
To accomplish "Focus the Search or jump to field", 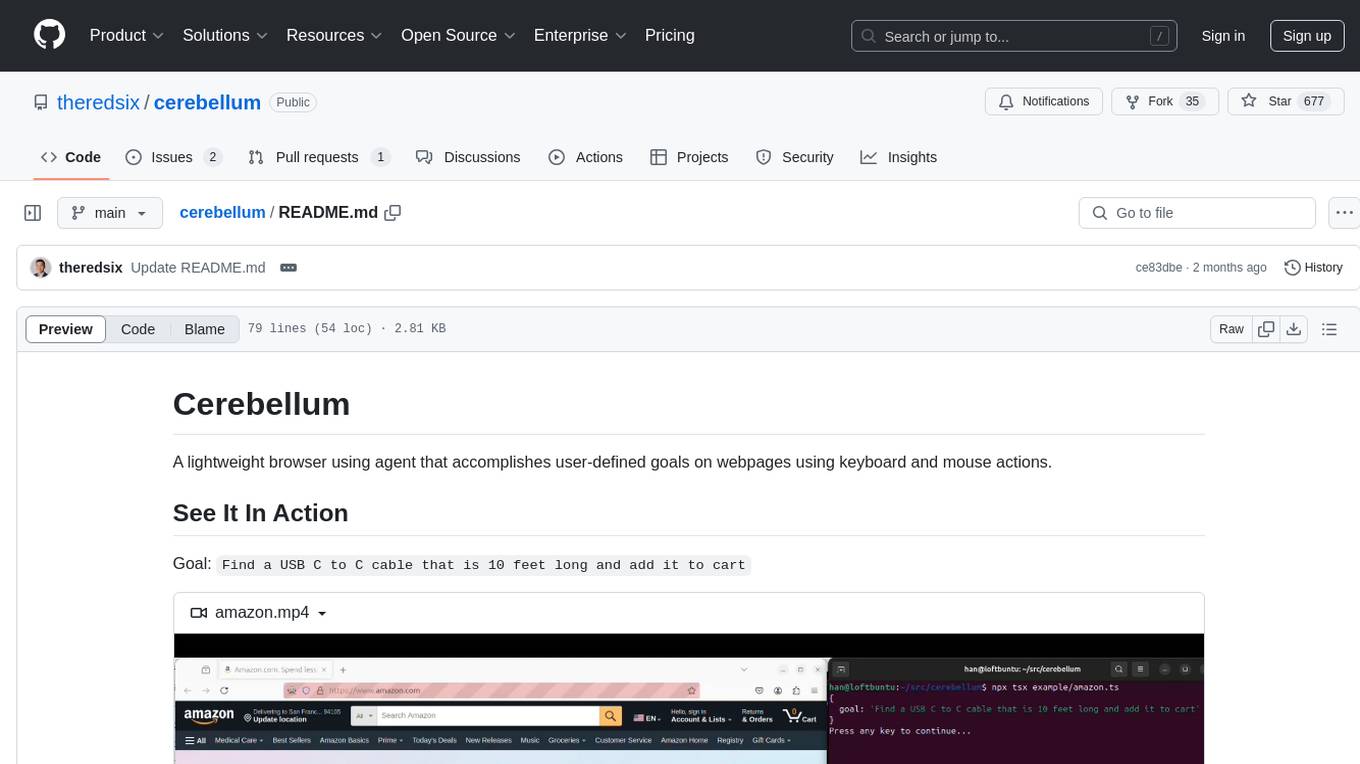I will pos(1014,36).
